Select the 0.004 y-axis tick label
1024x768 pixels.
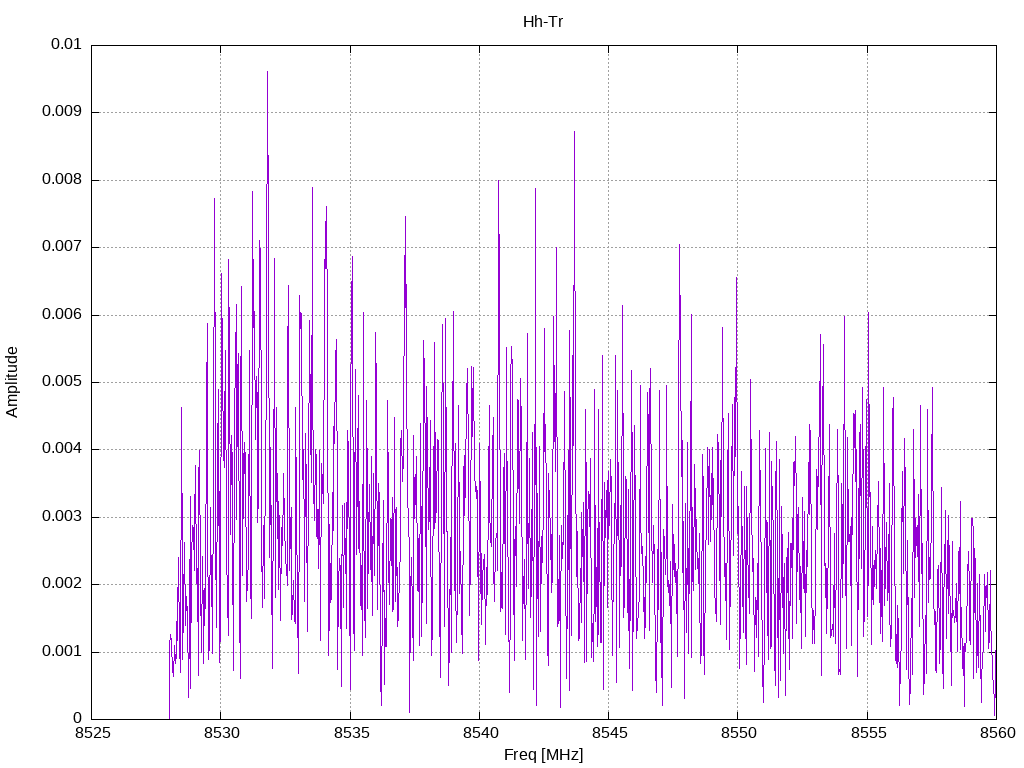coord(62,449)
